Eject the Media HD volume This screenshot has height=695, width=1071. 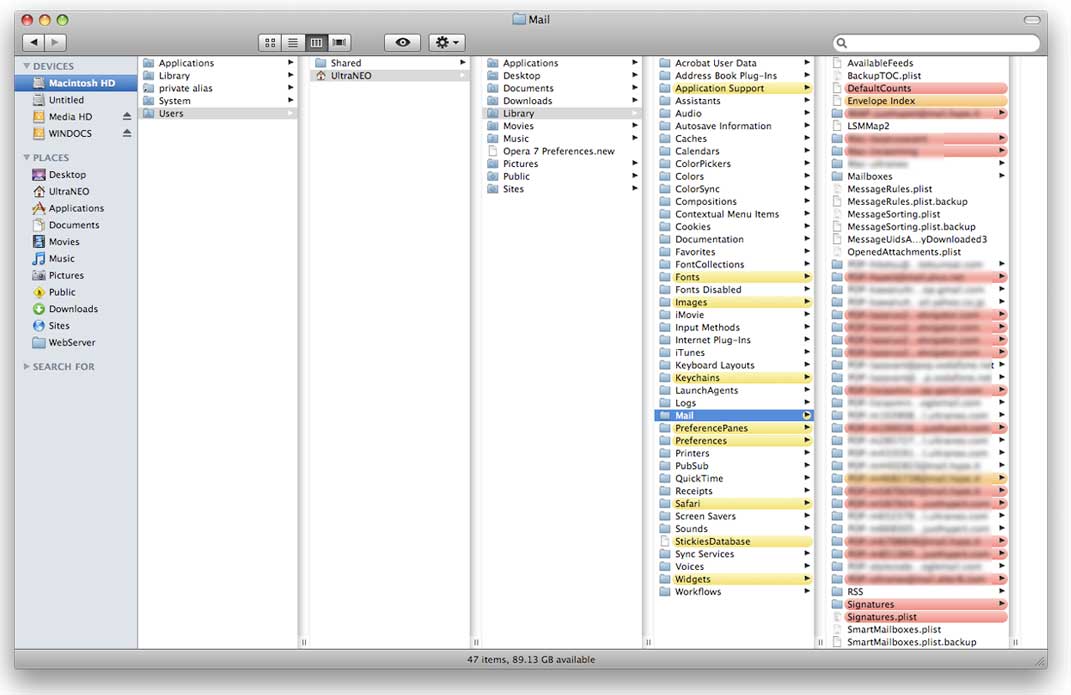127,117
